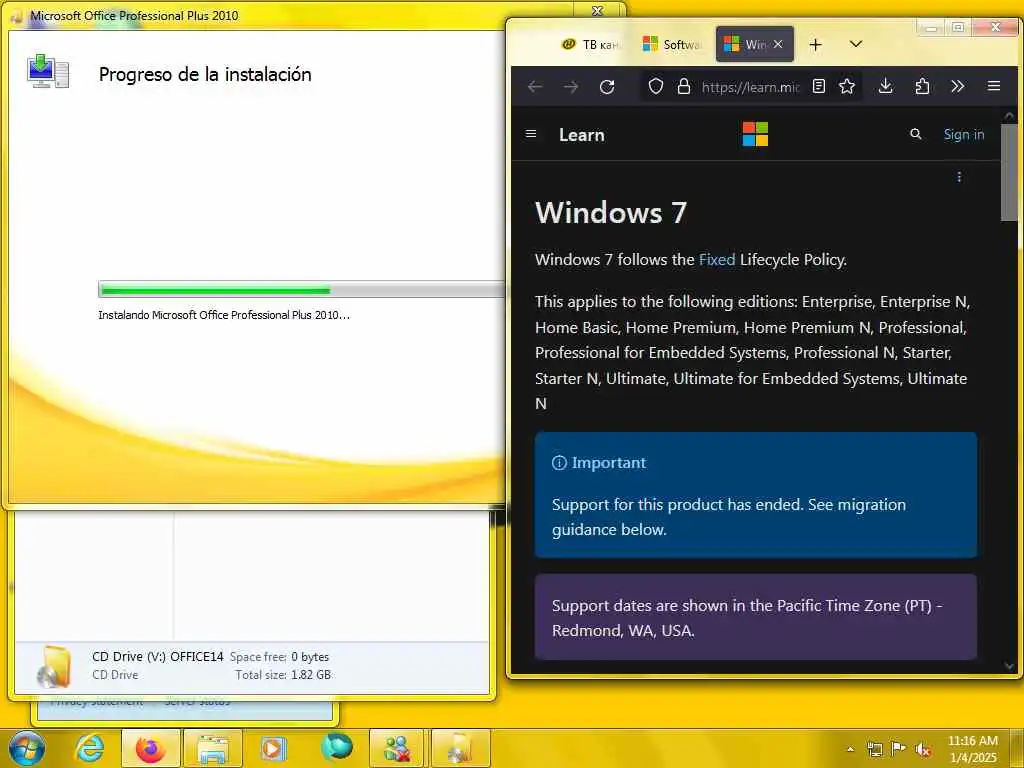Close the Win tab
The width and height of the screenshot is (1024, 768).
coord(778,44)
